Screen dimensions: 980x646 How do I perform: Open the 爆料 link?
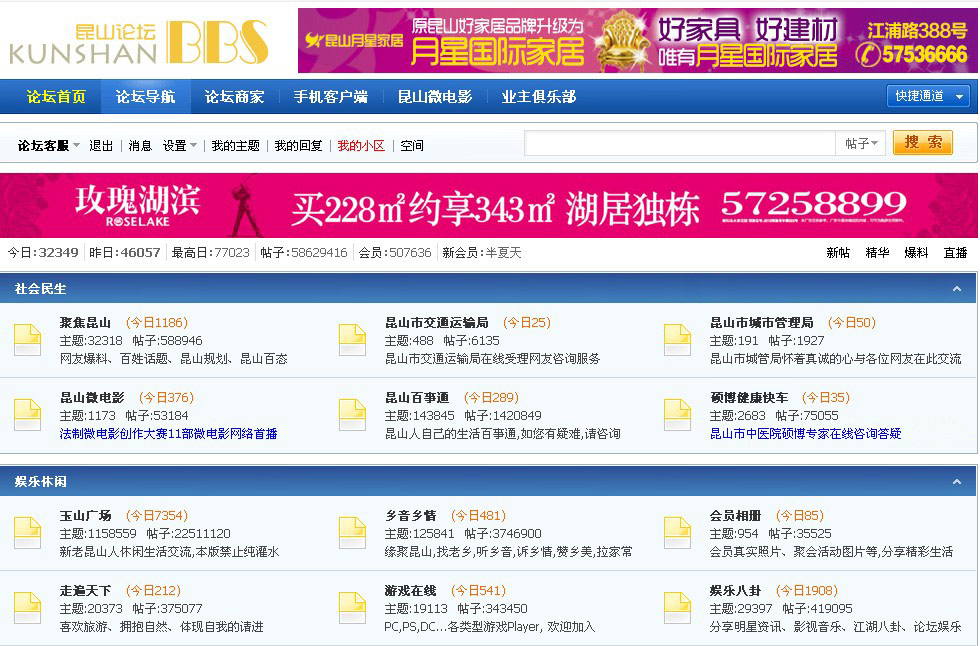point(916,252)
